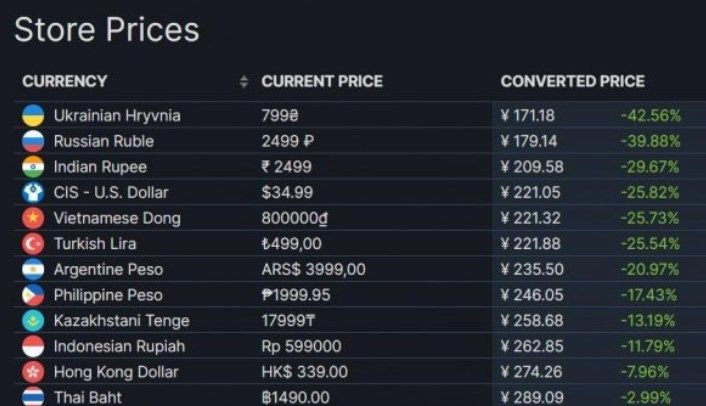Sort table by Converted Price header
The height and width of the screenshot is (406, 706).
tap(572, 82)
